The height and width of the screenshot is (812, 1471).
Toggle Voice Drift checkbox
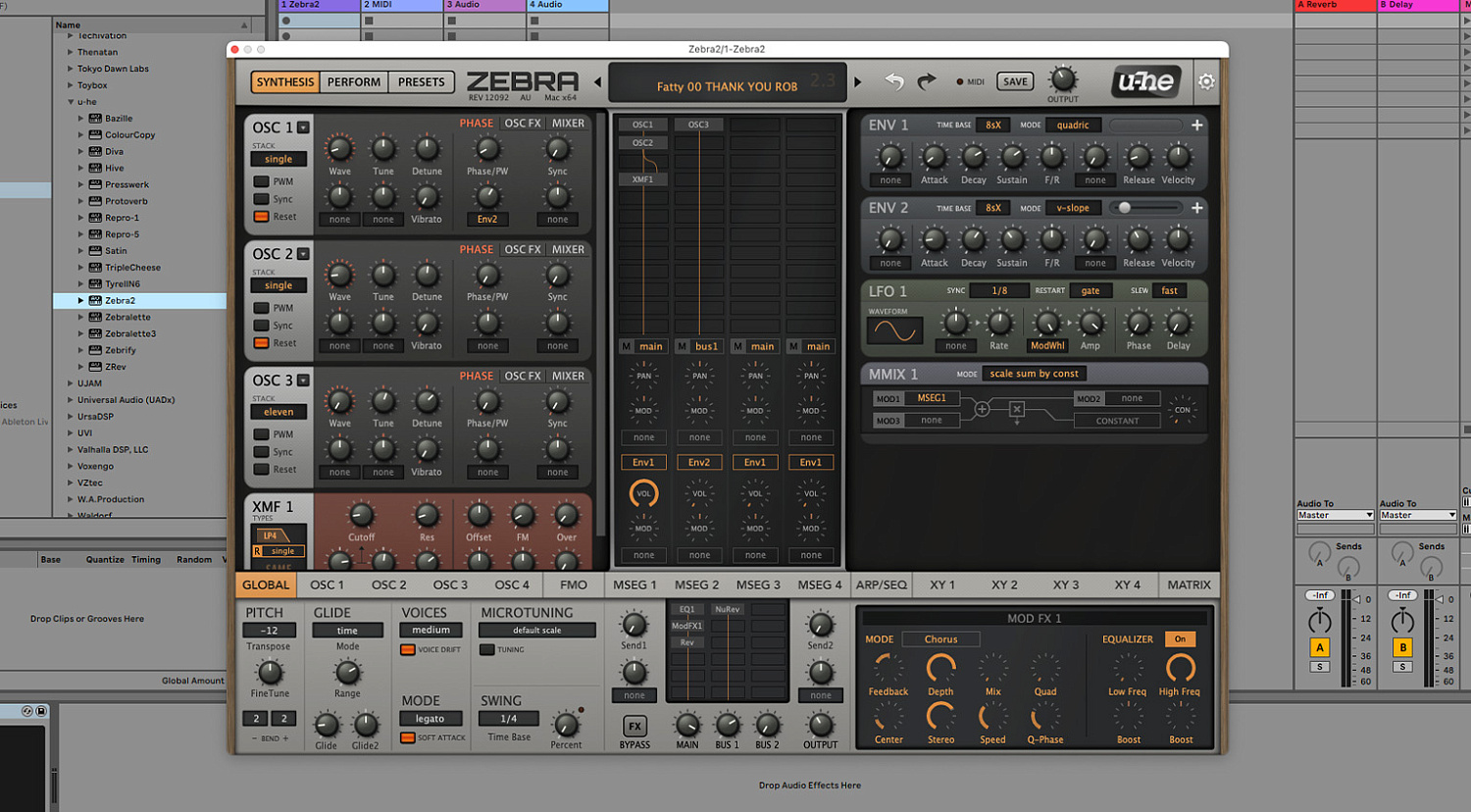click(408, 649)
